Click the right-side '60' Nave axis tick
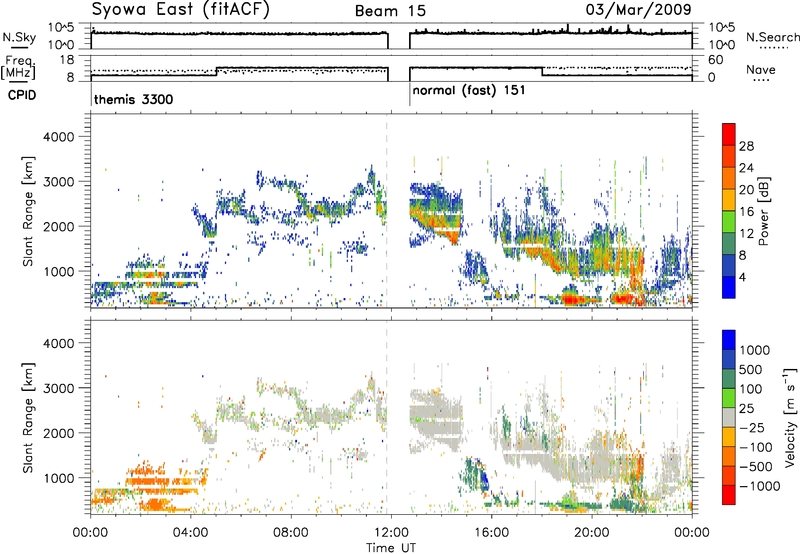 coord(715,60)
